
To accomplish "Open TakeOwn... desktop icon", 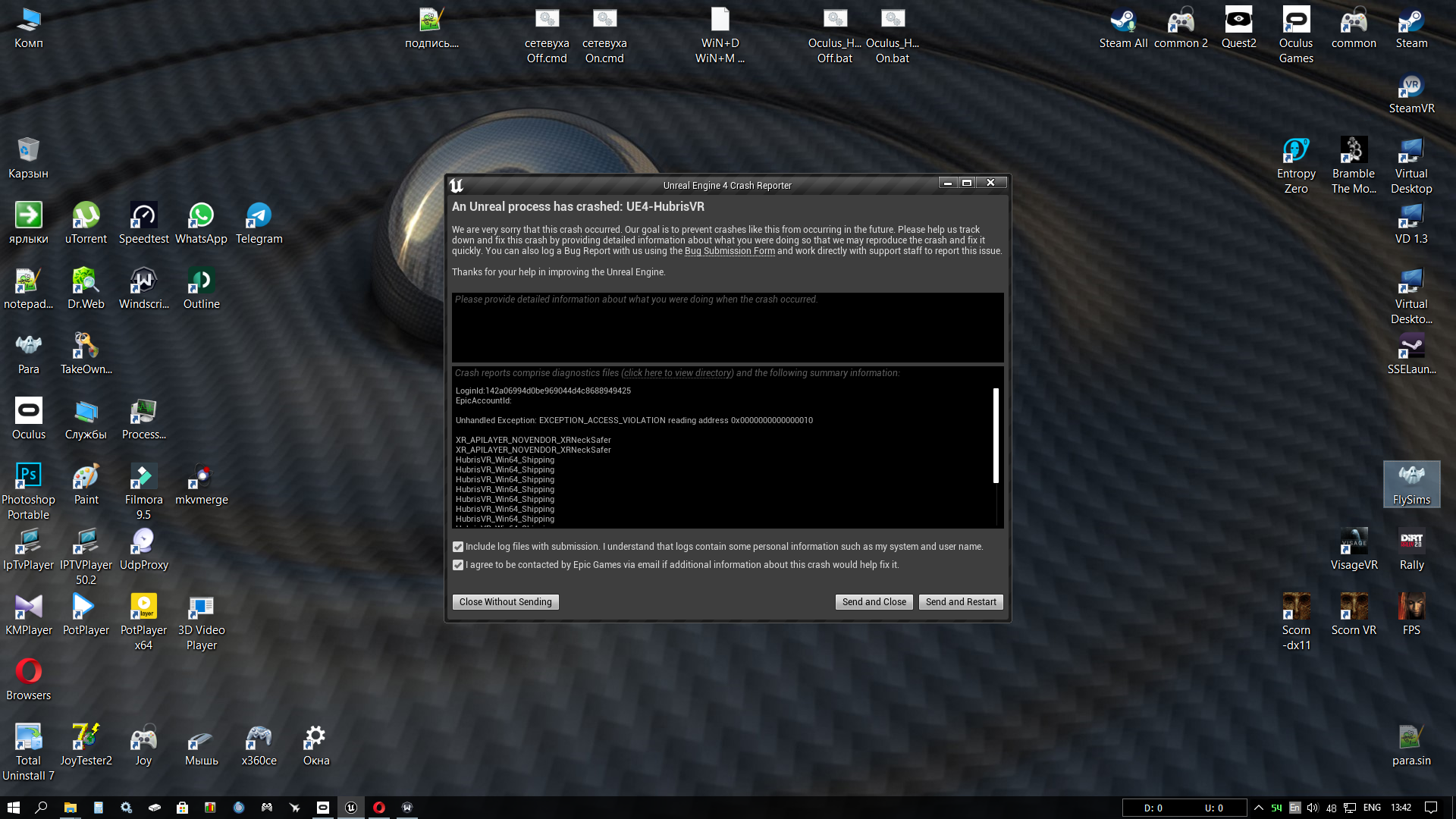I will click(86, 354).
